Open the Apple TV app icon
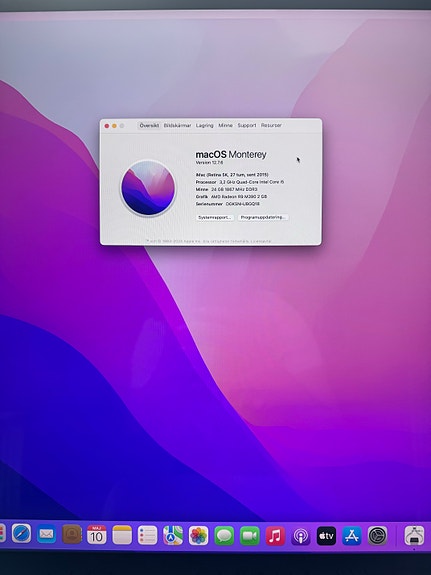Image resolution: width=431 pixels, height=575 pixels. (326, 536)
